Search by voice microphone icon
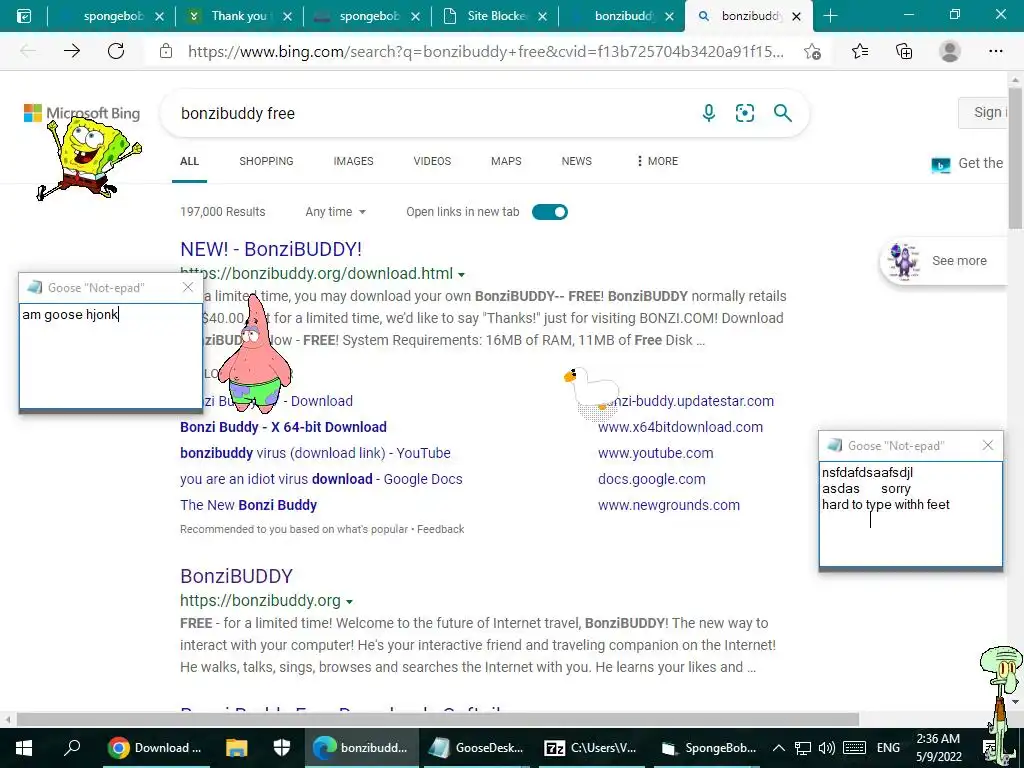Screen dimensions: 1024x768 click(x=709, y=113)
